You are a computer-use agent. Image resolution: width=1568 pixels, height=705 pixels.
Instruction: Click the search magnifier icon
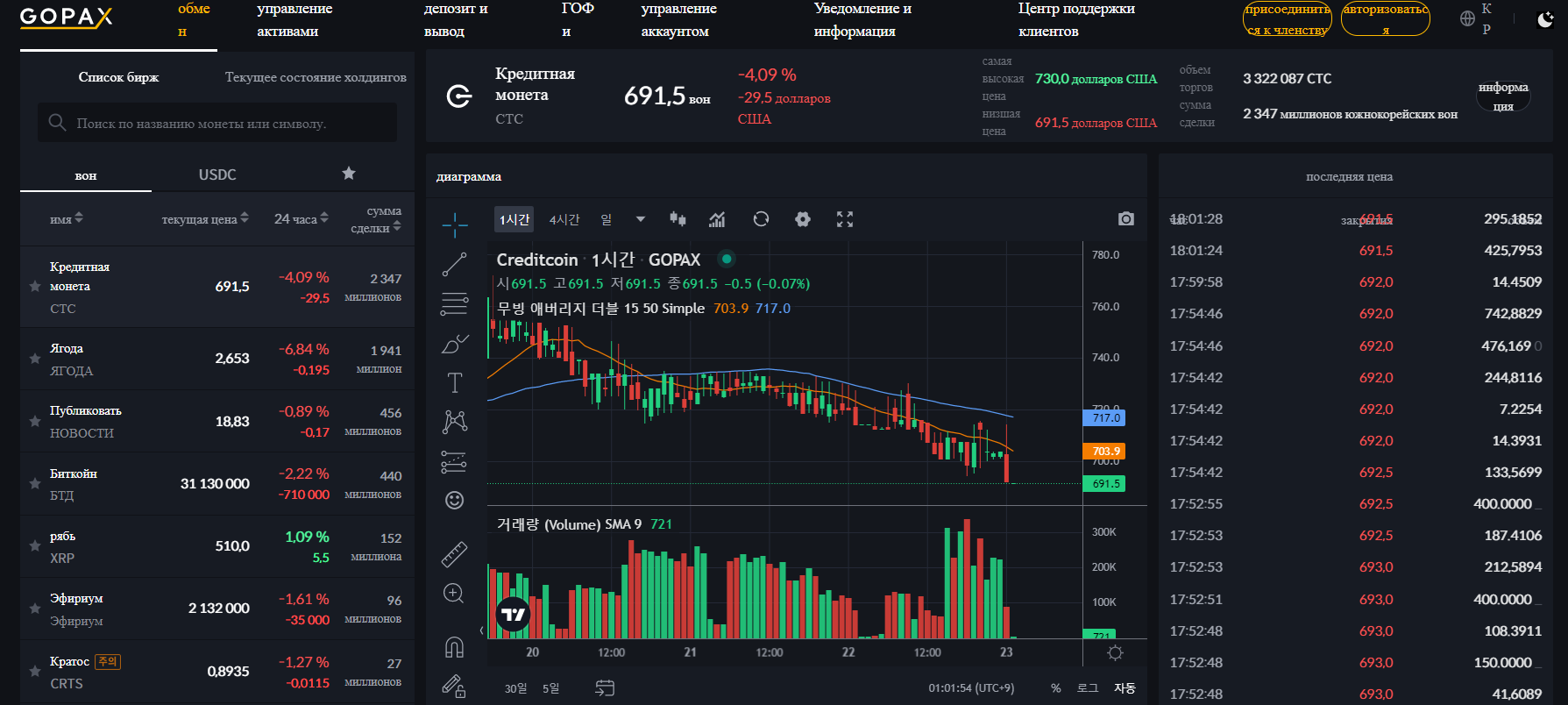pos(57,123)
